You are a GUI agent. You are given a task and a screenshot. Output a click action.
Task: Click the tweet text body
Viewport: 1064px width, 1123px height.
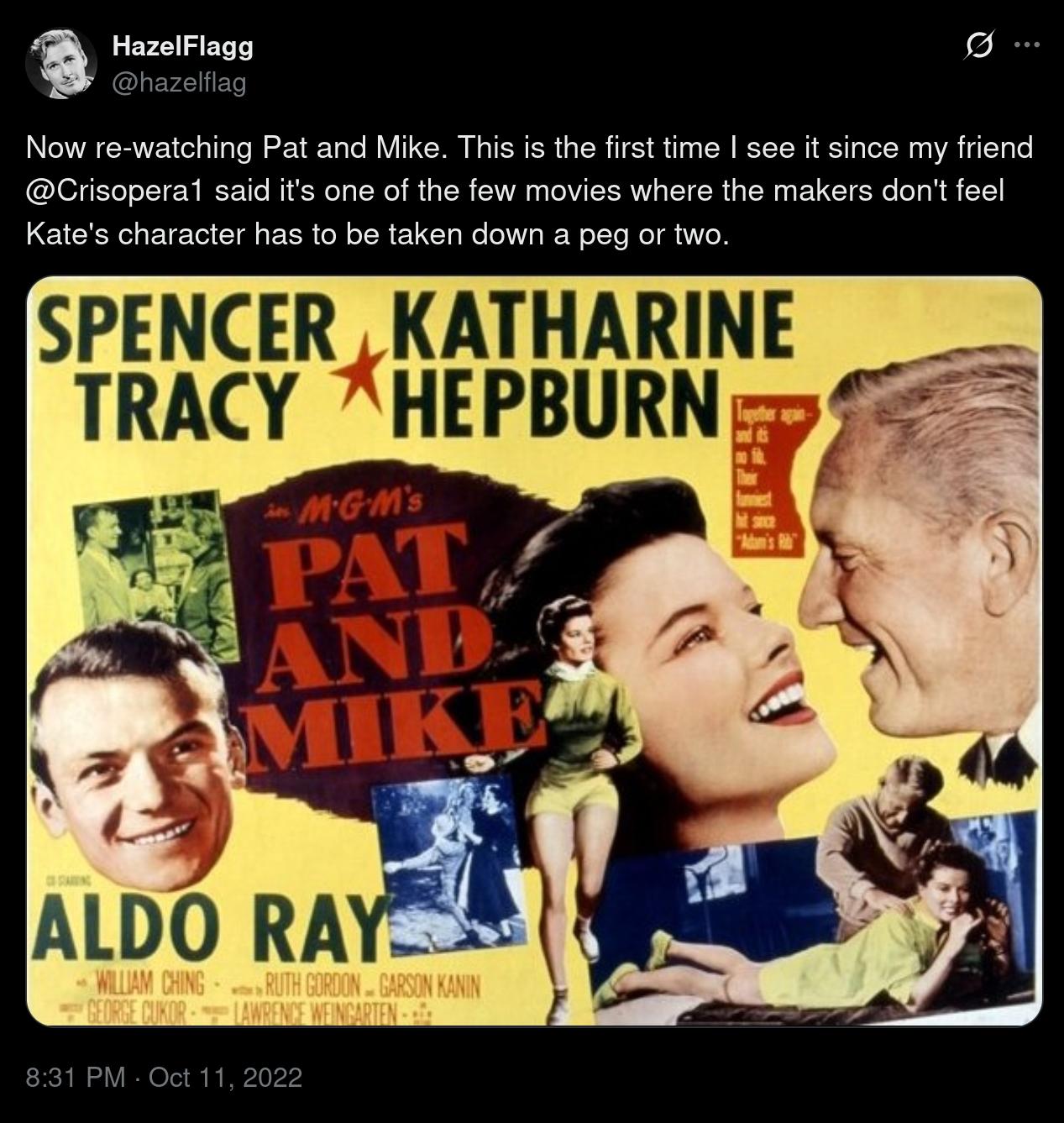(529, 191)
